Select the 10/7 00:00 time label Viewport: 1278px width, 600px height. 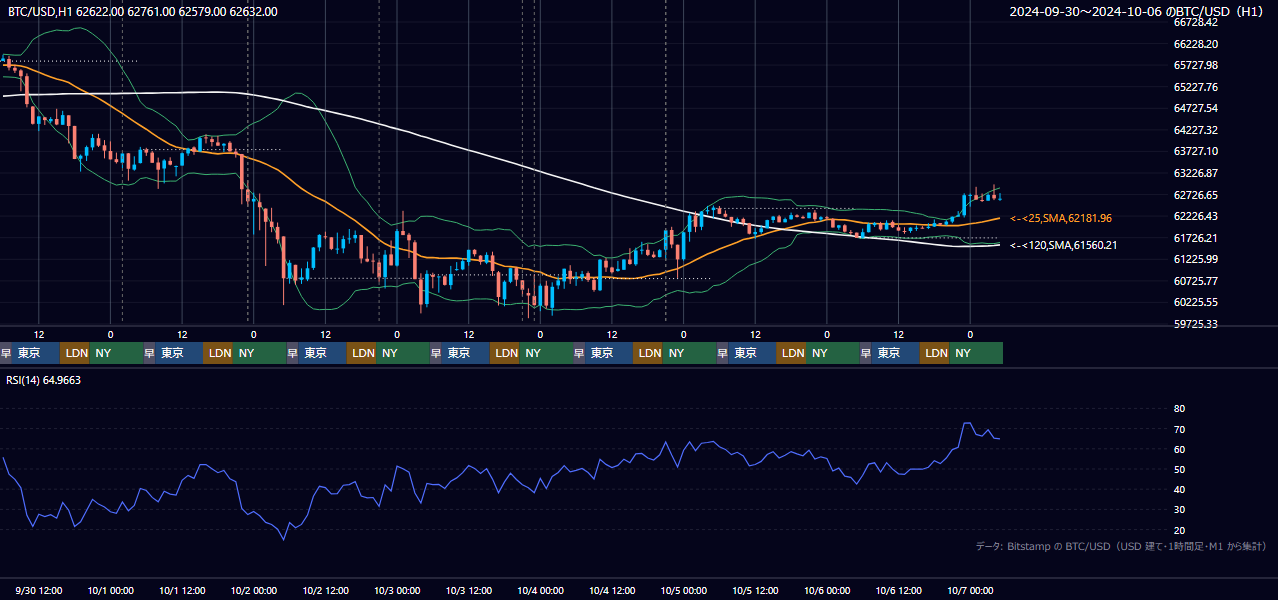970,590
